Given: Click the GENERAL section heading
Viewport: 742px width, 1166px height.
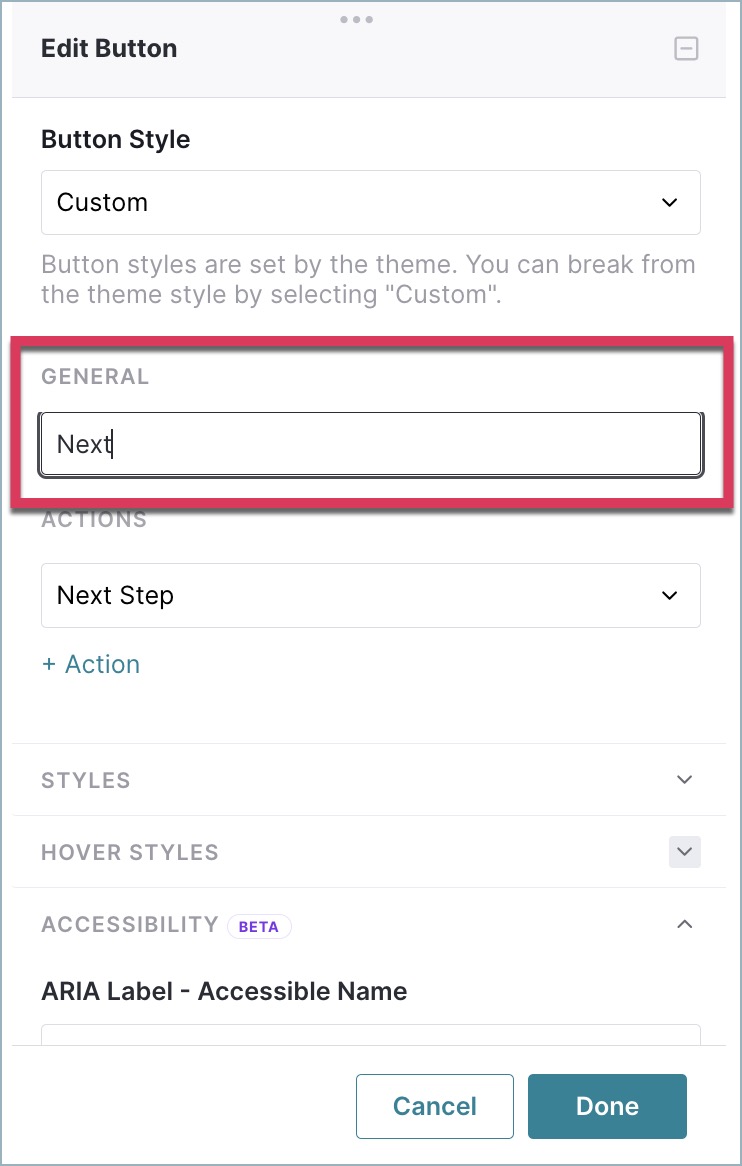Looking at the screenshot, I should 95,376.
